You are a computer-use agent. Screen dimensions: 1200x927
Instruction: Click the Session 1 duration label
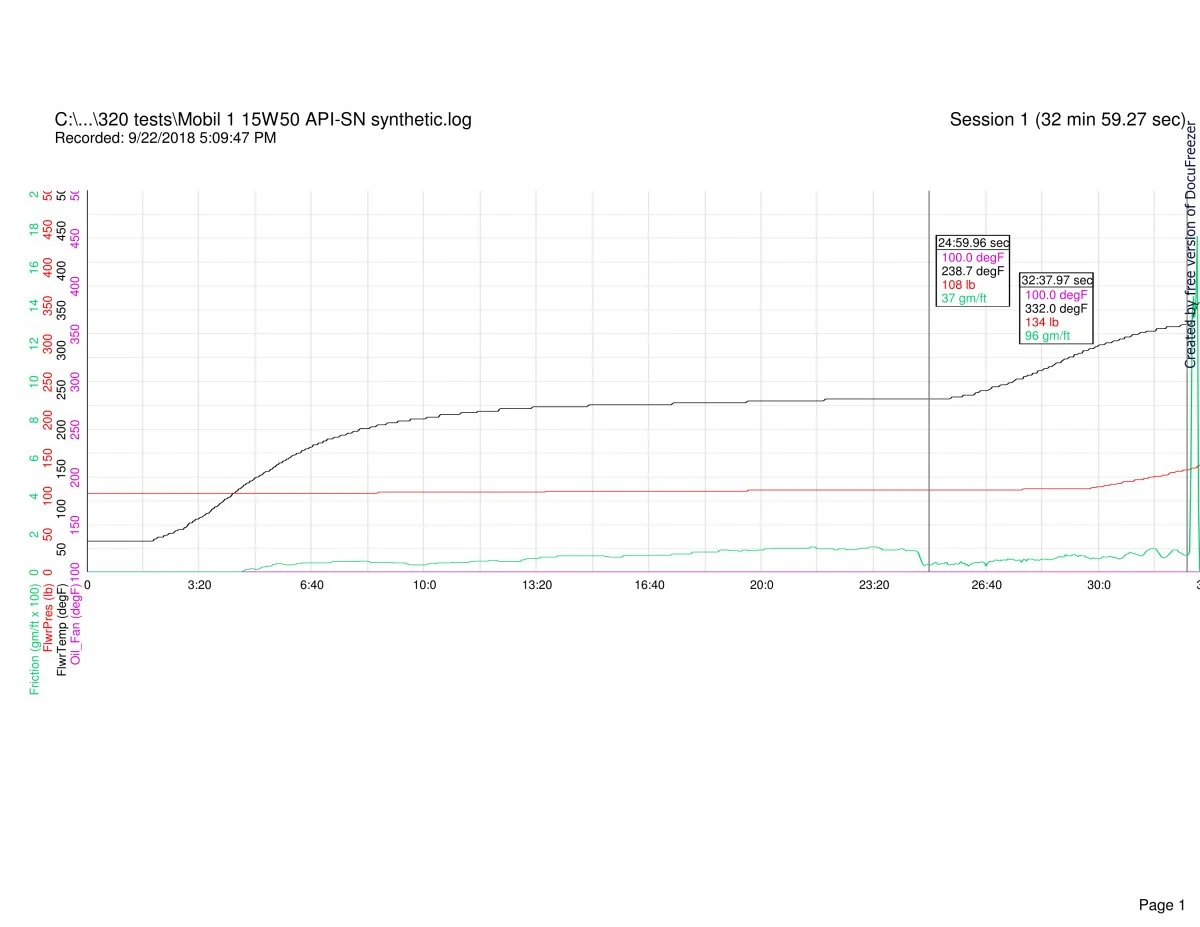pos(1067,120)
